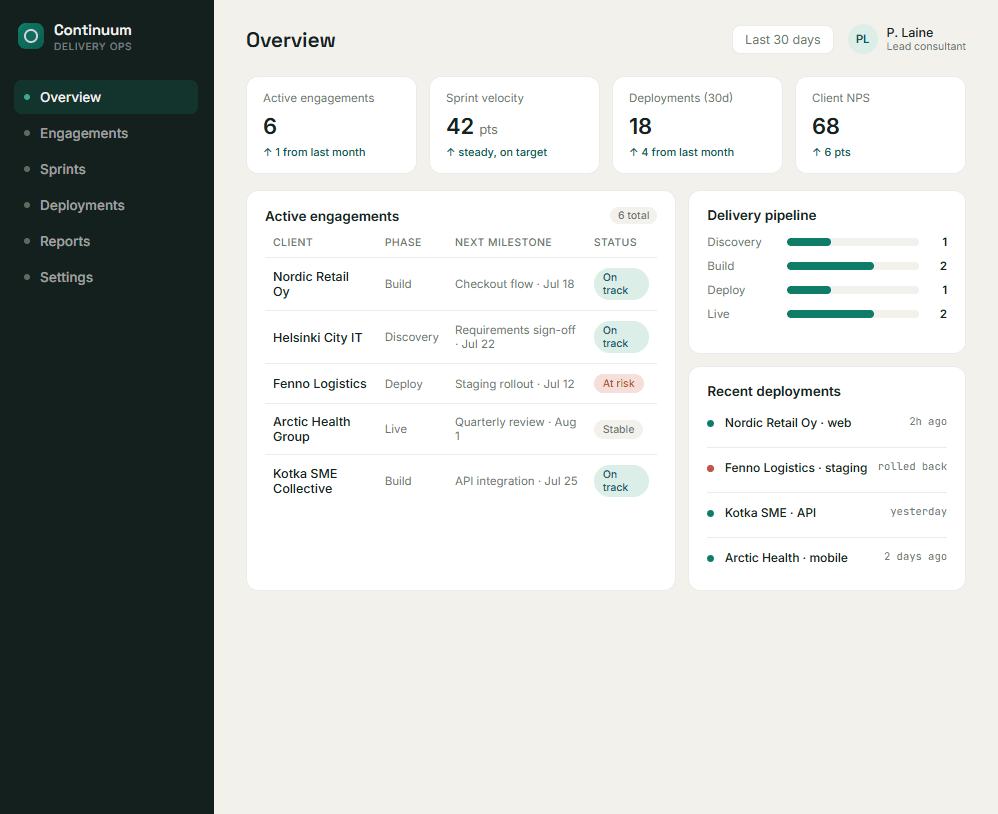Click Nordic Retail Oy On track status
Screen dimensions: 998x814
pyautogui.click(x=621, y=284)
